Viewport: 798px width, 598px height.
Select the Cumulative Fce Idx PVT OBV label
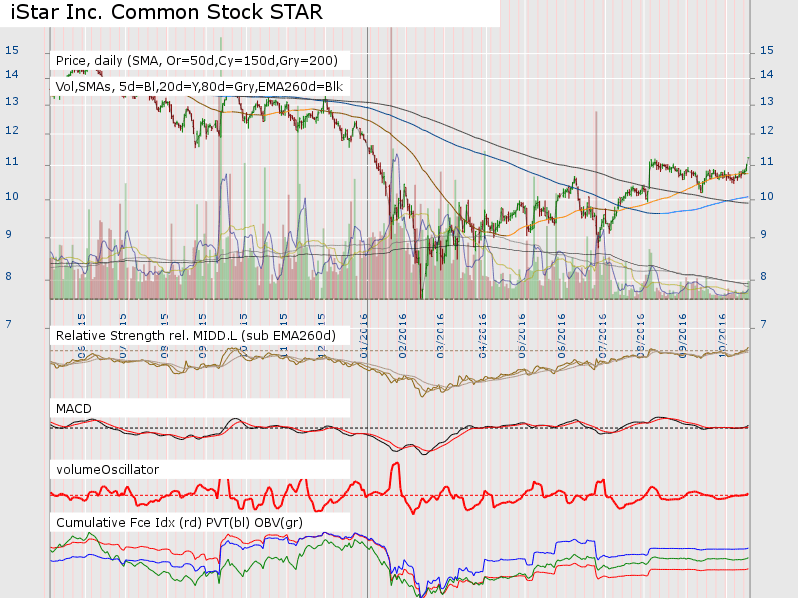(x=179, y=523)
